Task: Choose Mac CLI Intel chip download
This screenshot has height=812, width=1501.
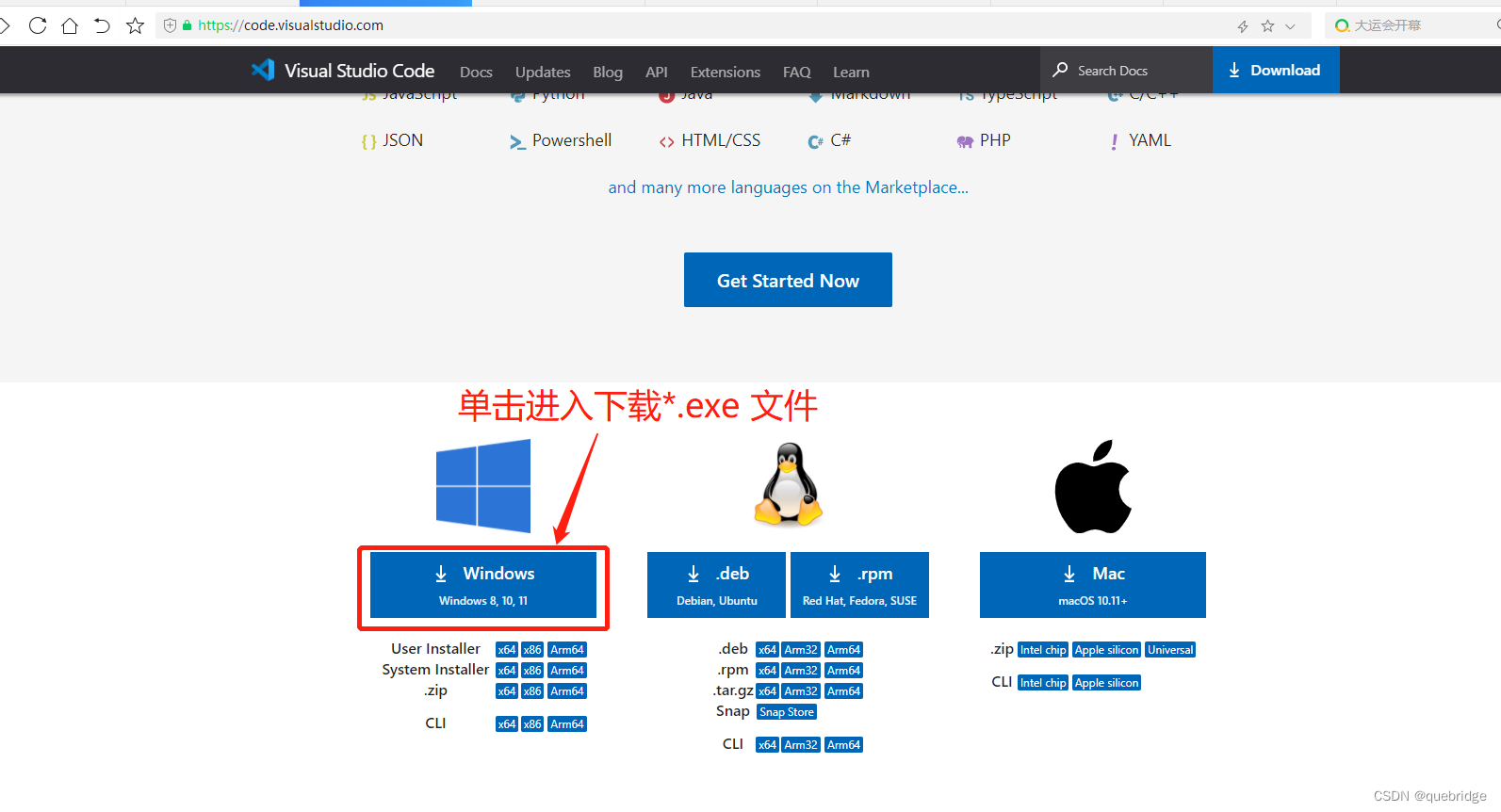Action: [1043, 683]
